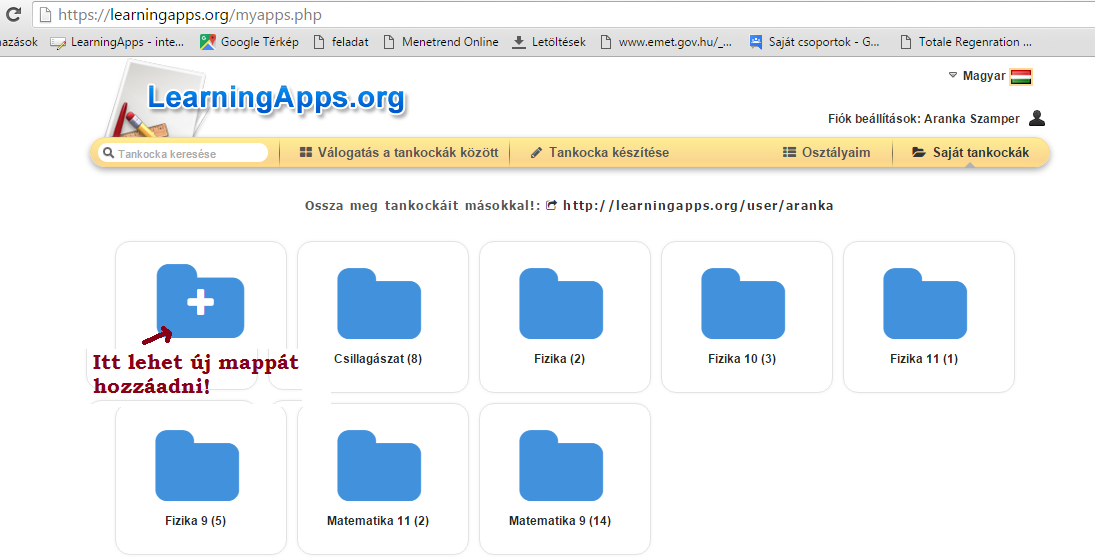Viewport: 1095px width, 560px height.
Task: Open the www.emet.gov.hu bookmark
Action: 666,42
